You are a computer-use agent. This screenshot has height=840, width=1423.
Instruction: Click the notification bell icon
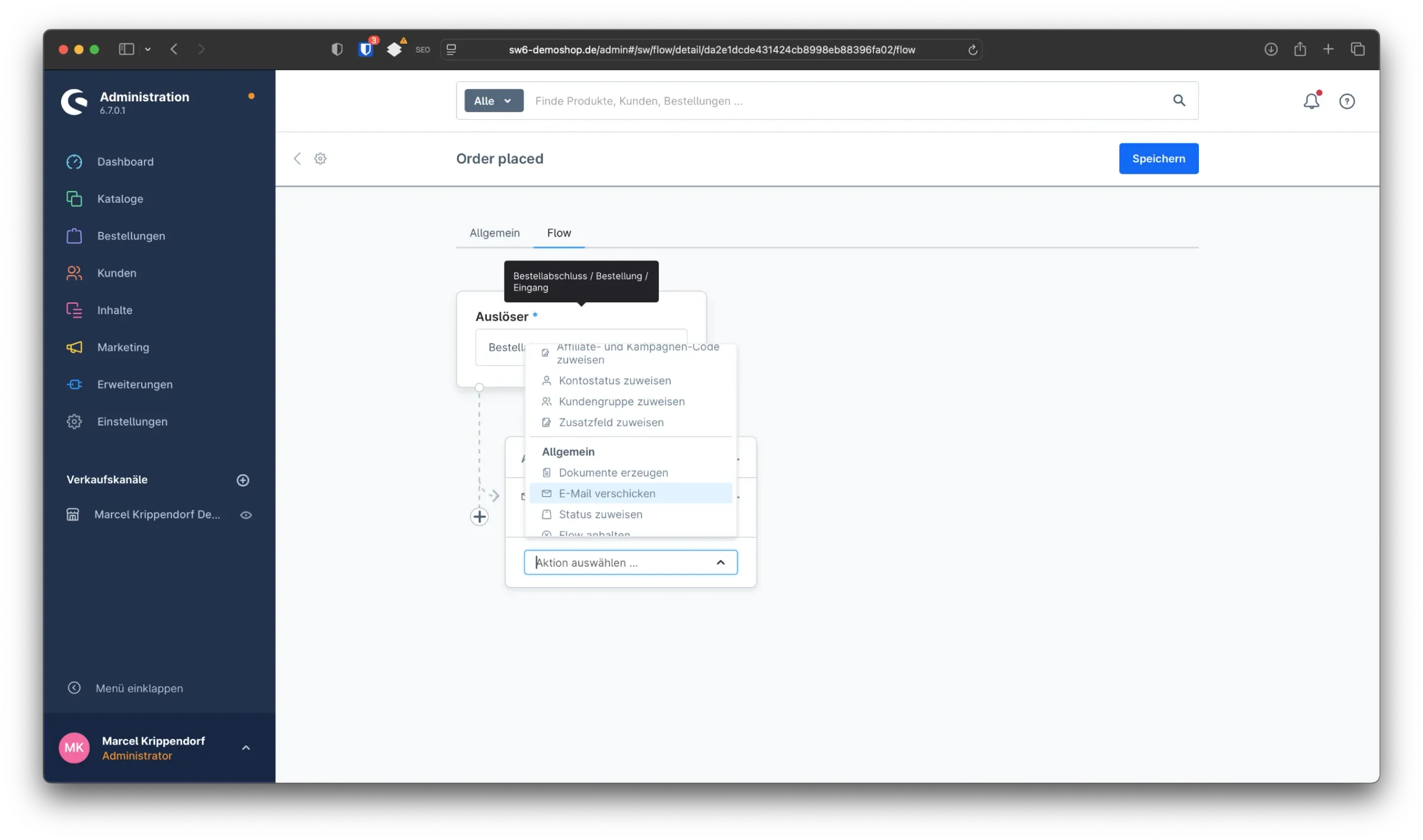1311,101
